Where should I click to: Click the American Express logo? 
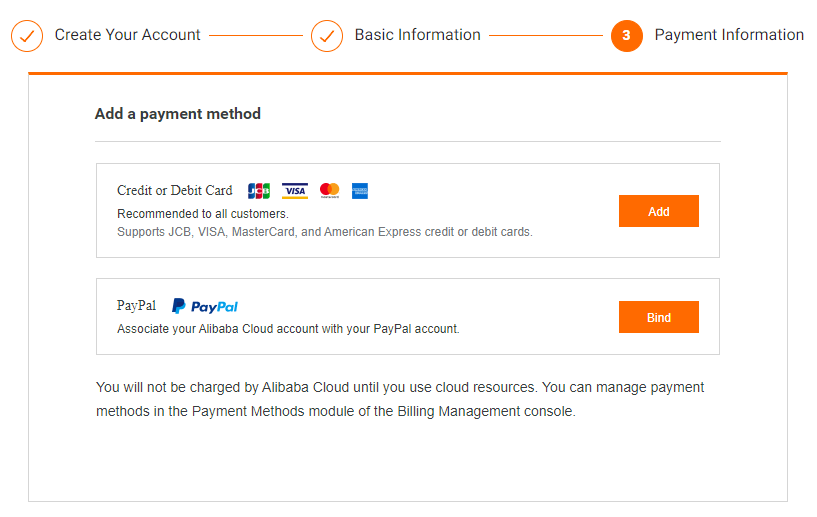point(360,190)
